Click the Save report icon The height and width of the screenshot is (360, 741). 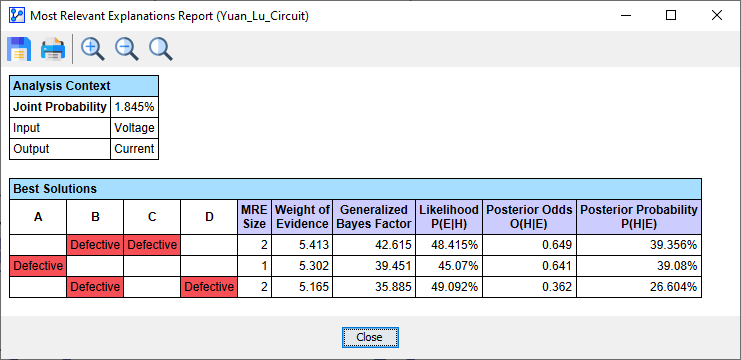19,49
